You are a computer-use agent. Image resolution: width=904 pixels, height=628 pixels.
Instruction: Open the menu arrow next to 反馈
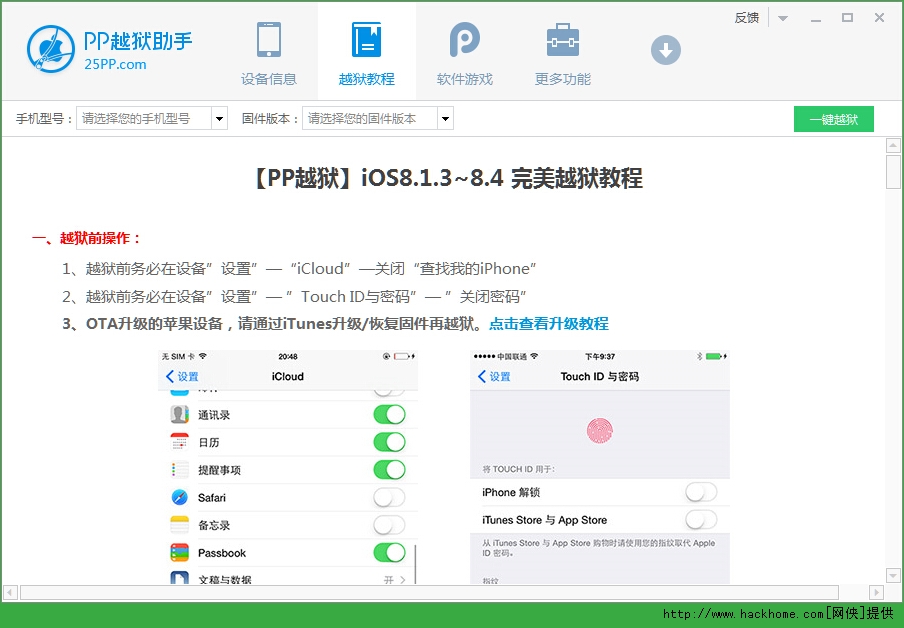coord(782,18)
